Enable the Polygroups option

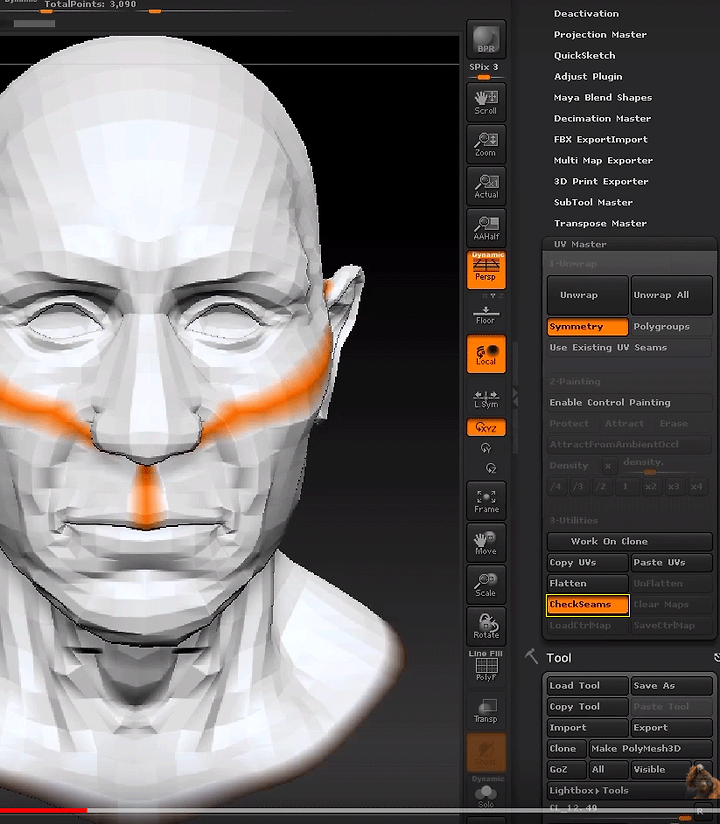[x=672, y=326]
